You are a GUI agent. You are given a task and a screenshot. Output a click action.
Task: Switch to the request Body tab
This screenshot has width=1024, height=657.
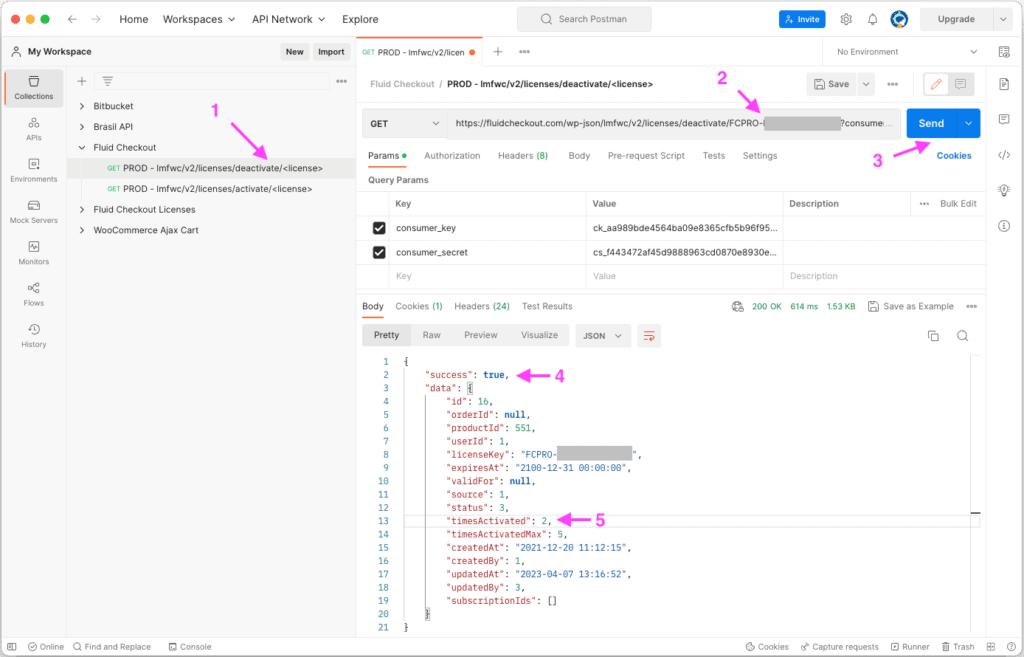click(579, 155)
